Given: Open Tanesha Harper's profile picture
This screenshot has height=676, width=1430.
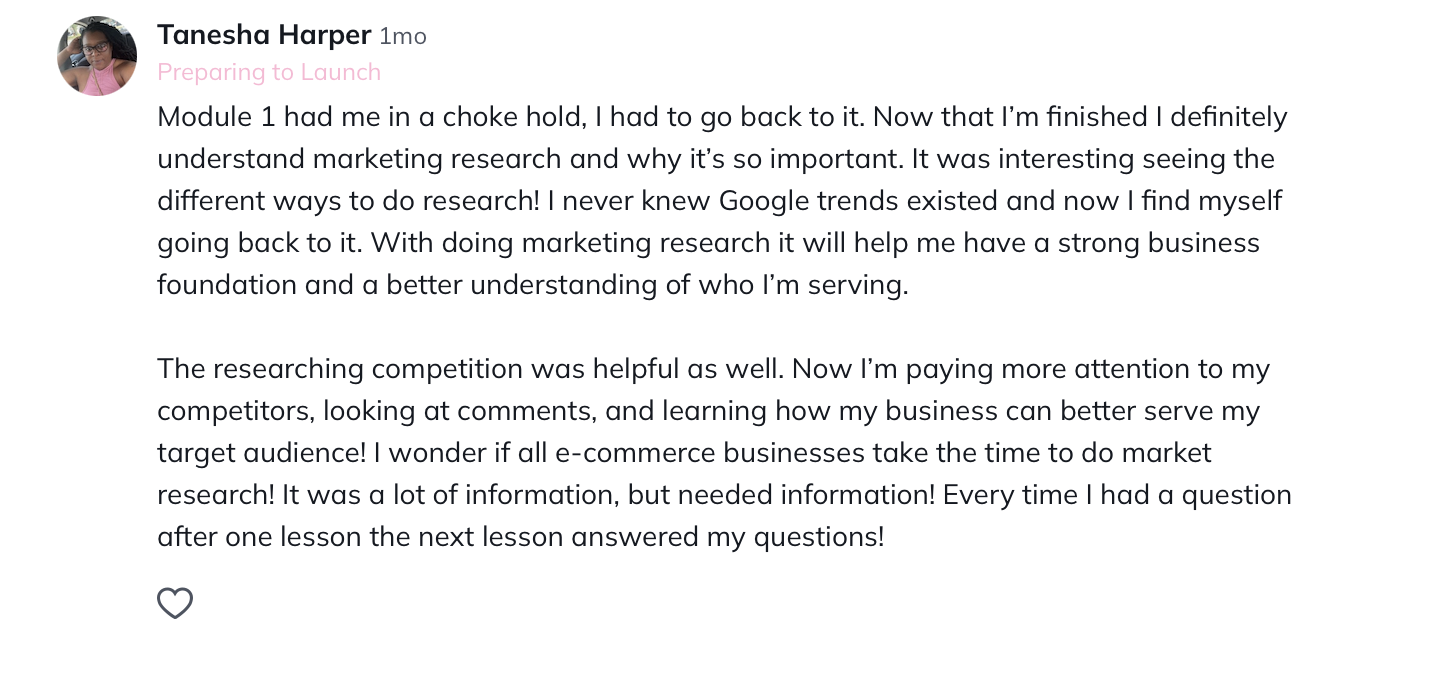Looking at the screenshot, I should [97, 56].
